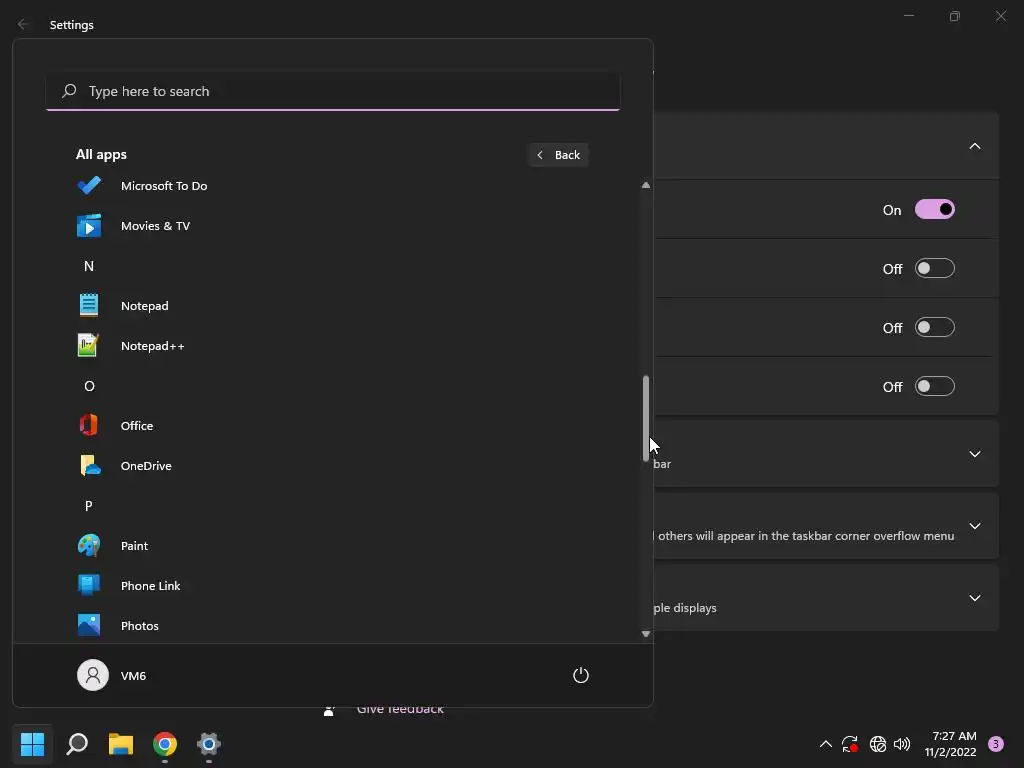Launch the Paint palette icon
The height and width of the screenshot is (768, 1024).
tap(89, 545)
